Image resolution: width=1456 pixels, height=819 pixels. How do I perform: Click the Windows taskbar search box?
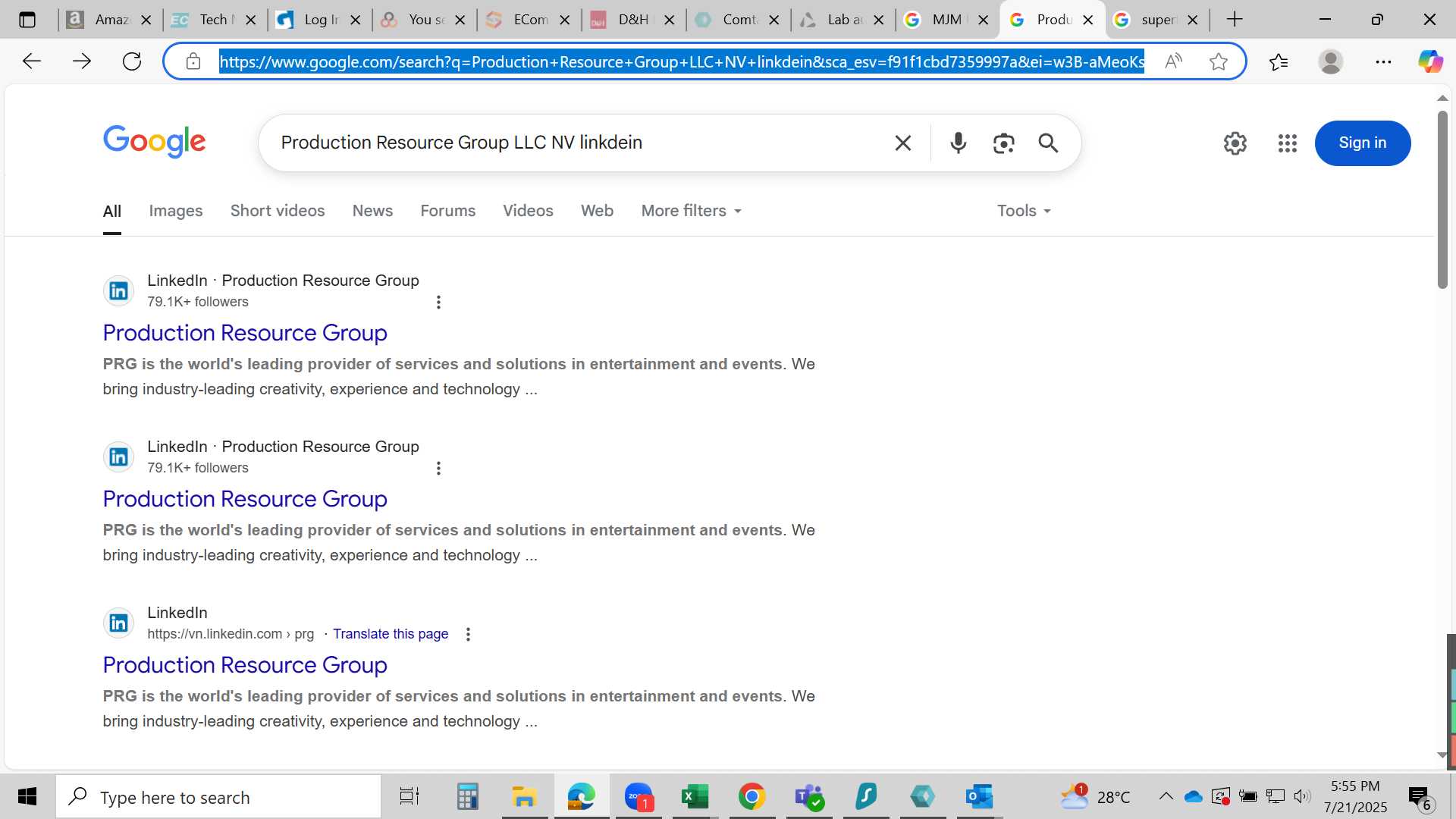(x=218, y=796)
